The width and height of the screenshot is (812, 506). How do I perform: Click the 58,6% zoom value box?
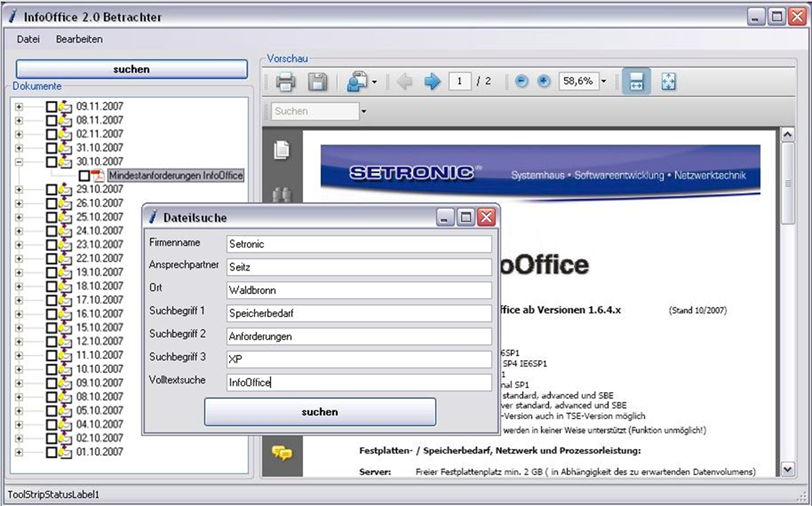pos(579,81)
